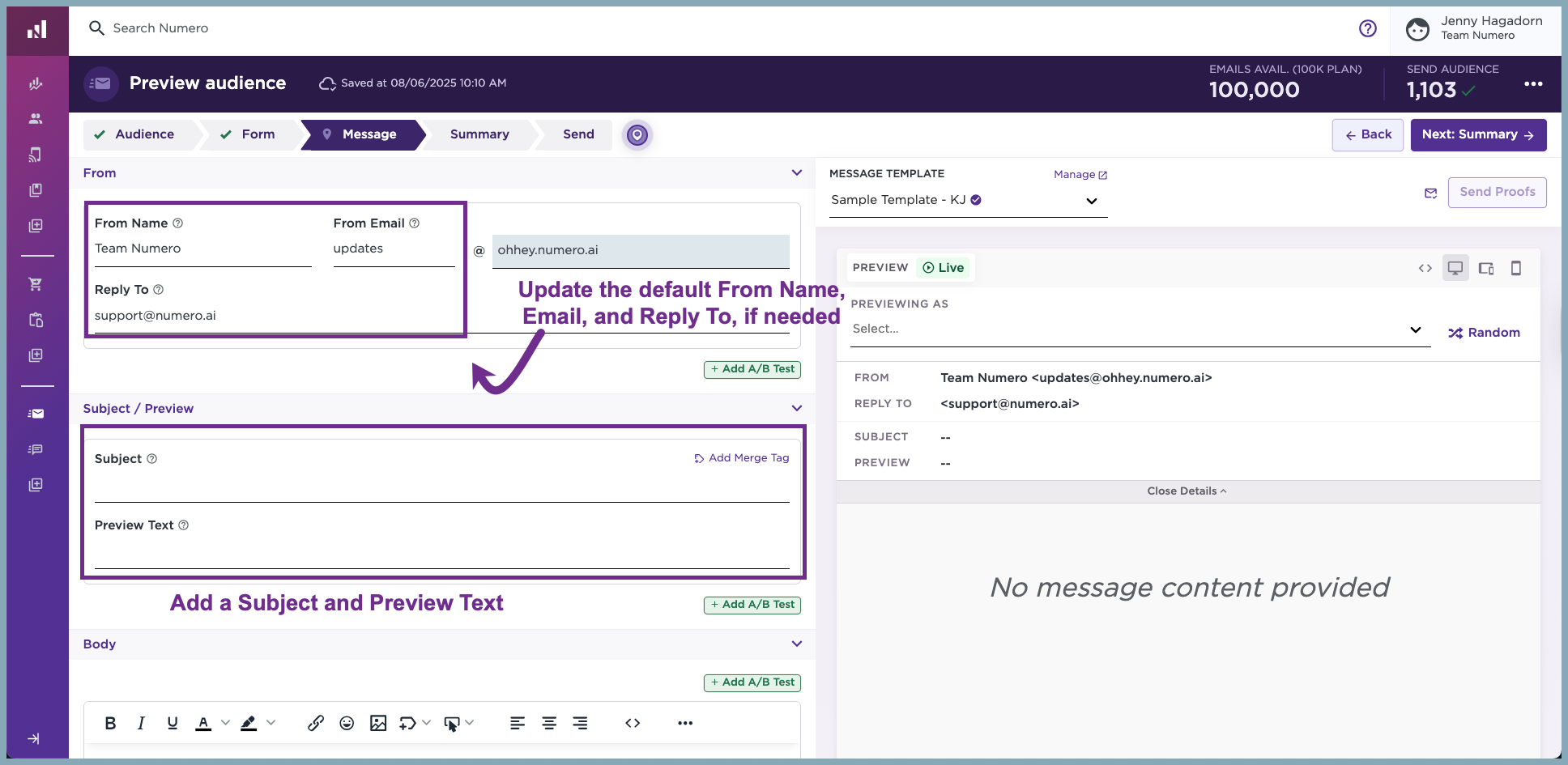Viewport: 1568px width, 765px height.
Task: Switch preview to desktop view
Action: coord(1455,268)
